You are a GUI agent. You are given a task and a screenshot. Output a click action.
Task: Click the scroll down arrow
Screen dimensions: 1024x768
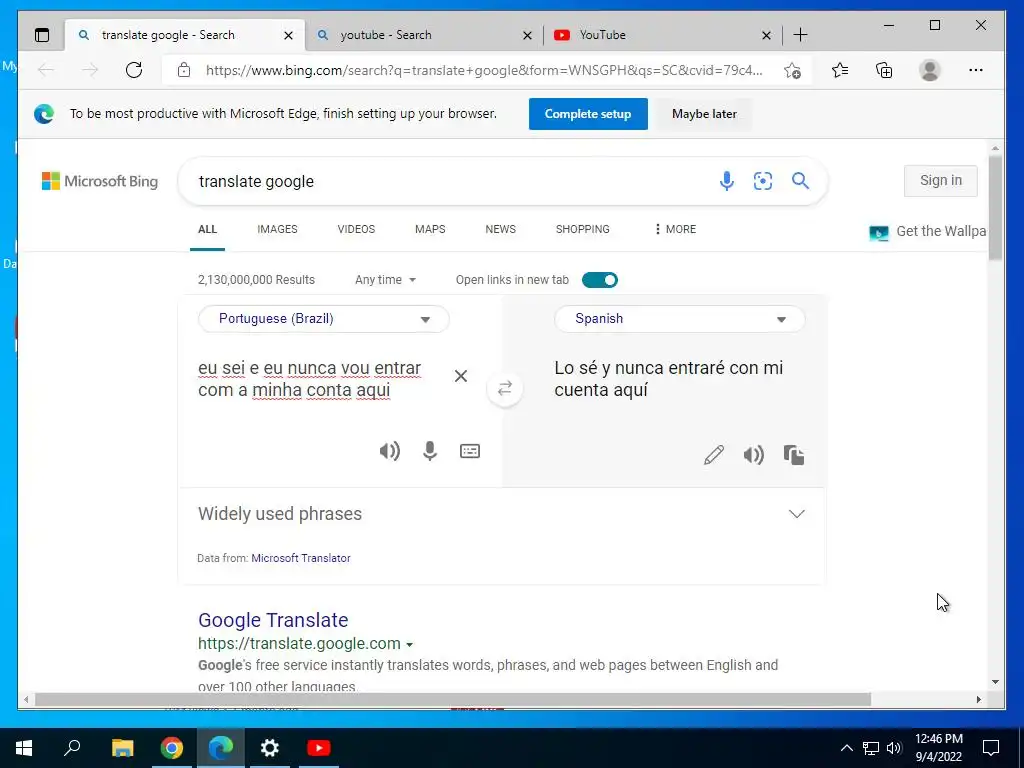tap(995, 682)
